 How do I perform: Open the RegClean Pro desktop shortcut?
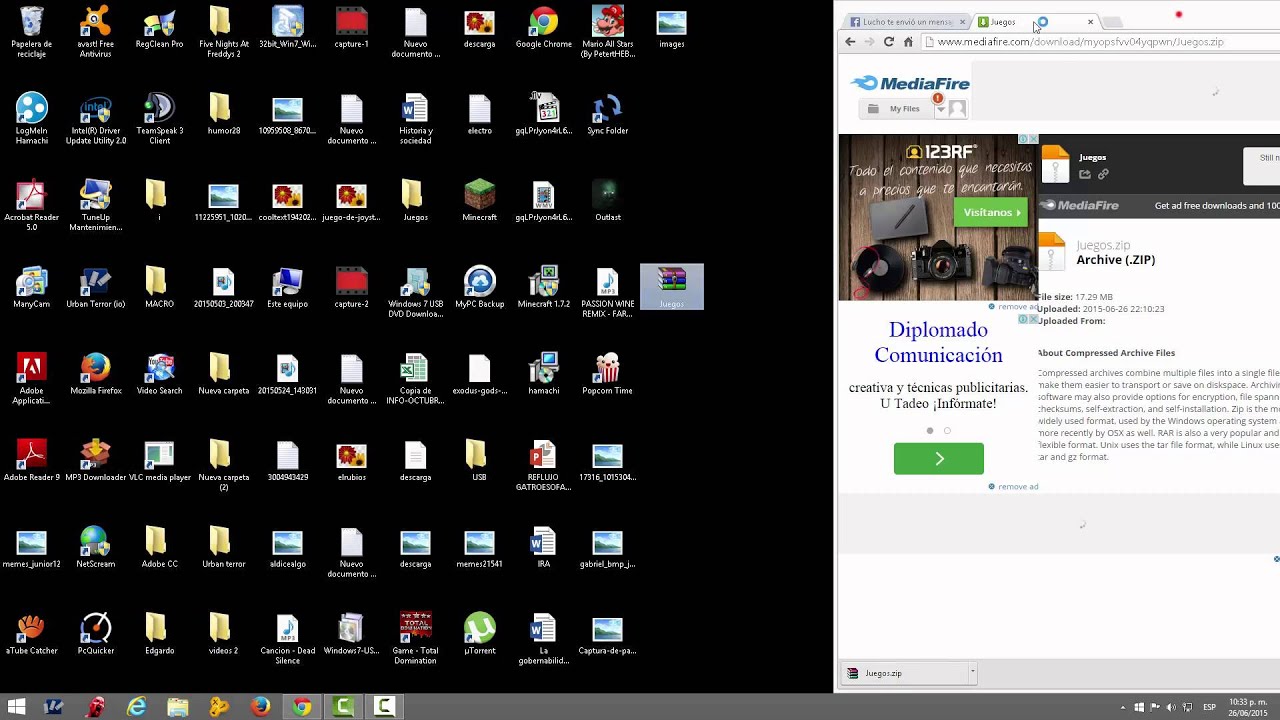pos(159,27)
